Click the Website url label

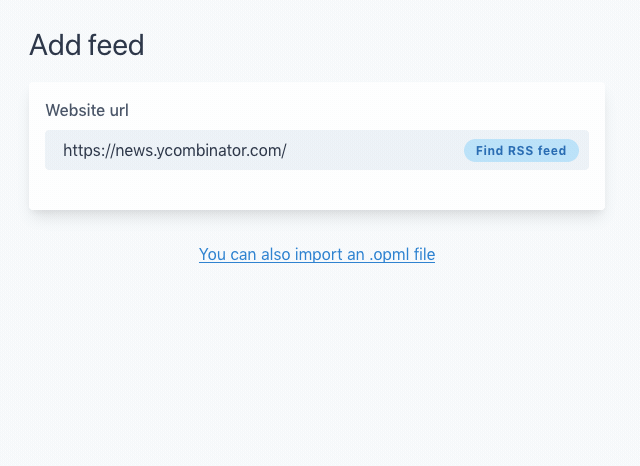pyautogui.click(x=87, y=110)
